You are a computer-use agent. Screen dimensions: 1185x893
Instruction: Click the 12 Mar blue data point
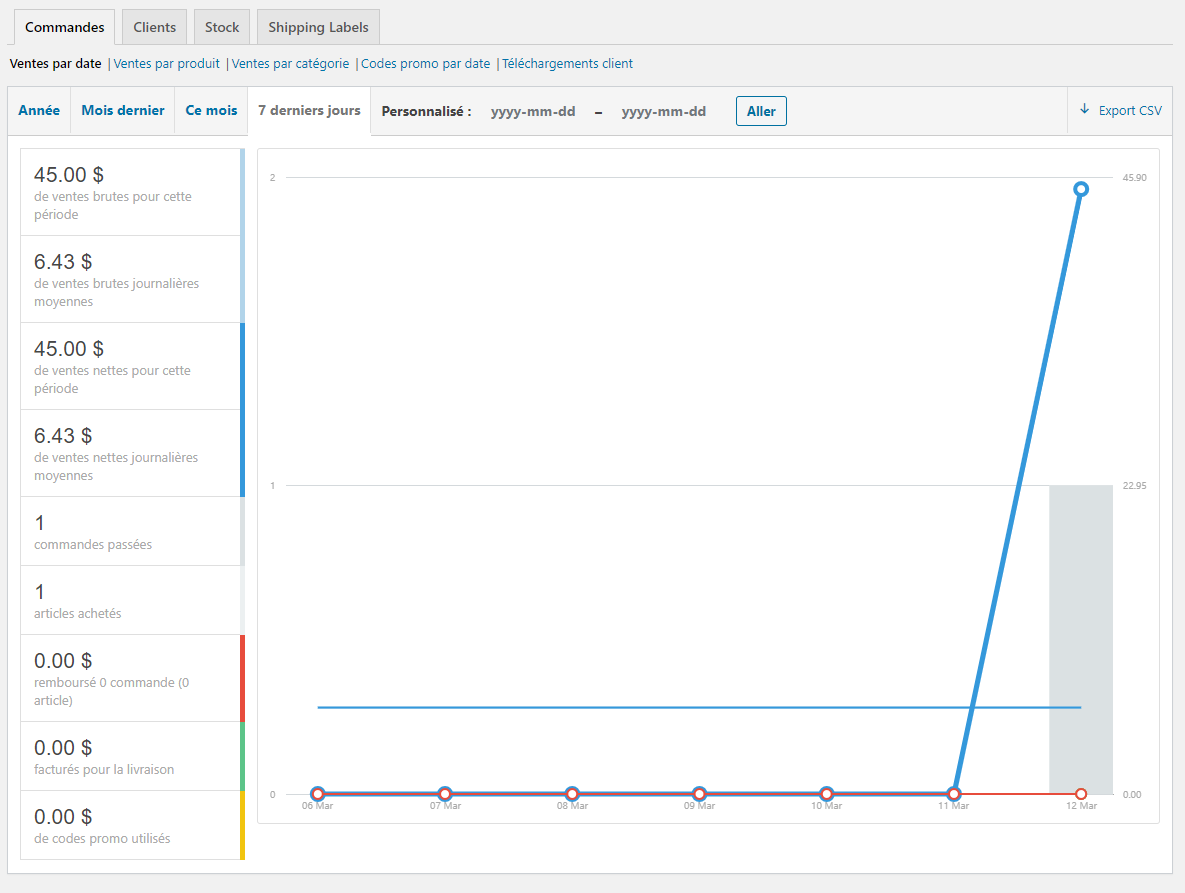point(1081,189)
